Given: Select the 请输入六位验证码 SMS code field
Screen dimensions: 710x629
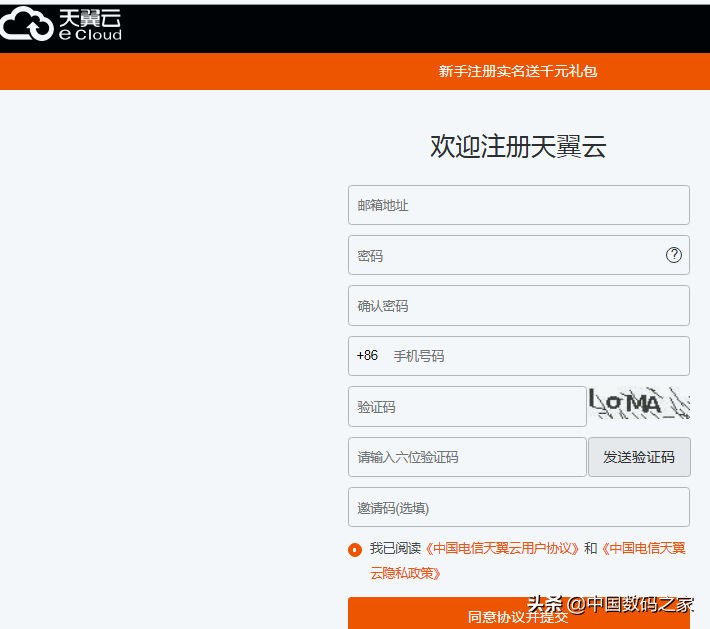Looking at the screenshot, I should (467, 457).
